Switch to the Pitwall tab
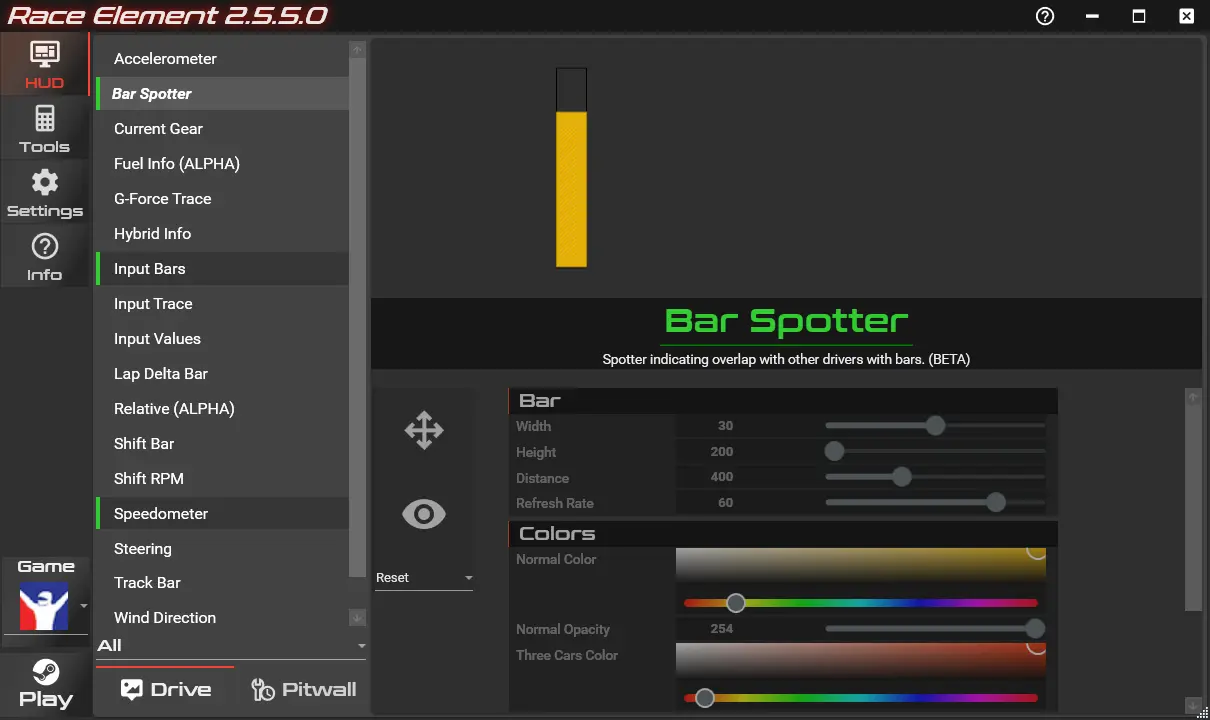This screenshot has width=1210, height=720. point(303,689)
